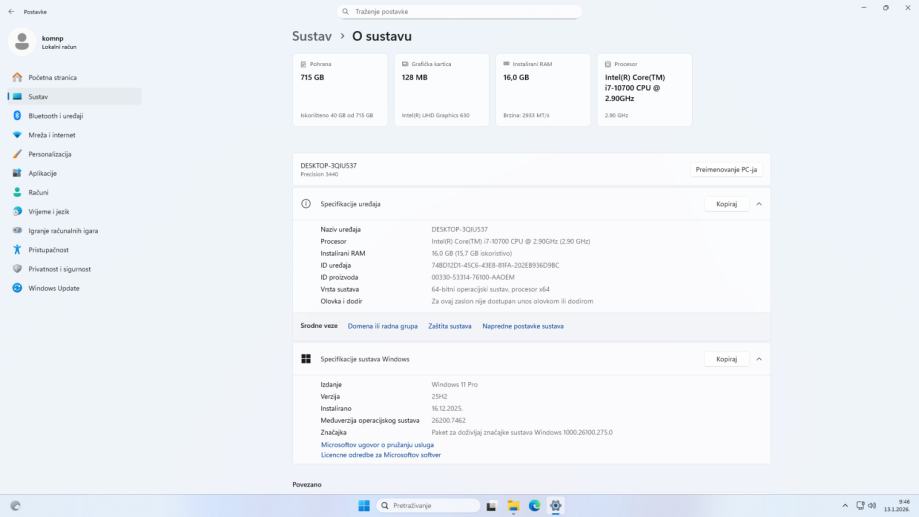The width and height of the screenshot is (919, 517).
Task: Click the Vrijeme i jezik globe icon
Action: pyautogui.click(x=17, y=212)
